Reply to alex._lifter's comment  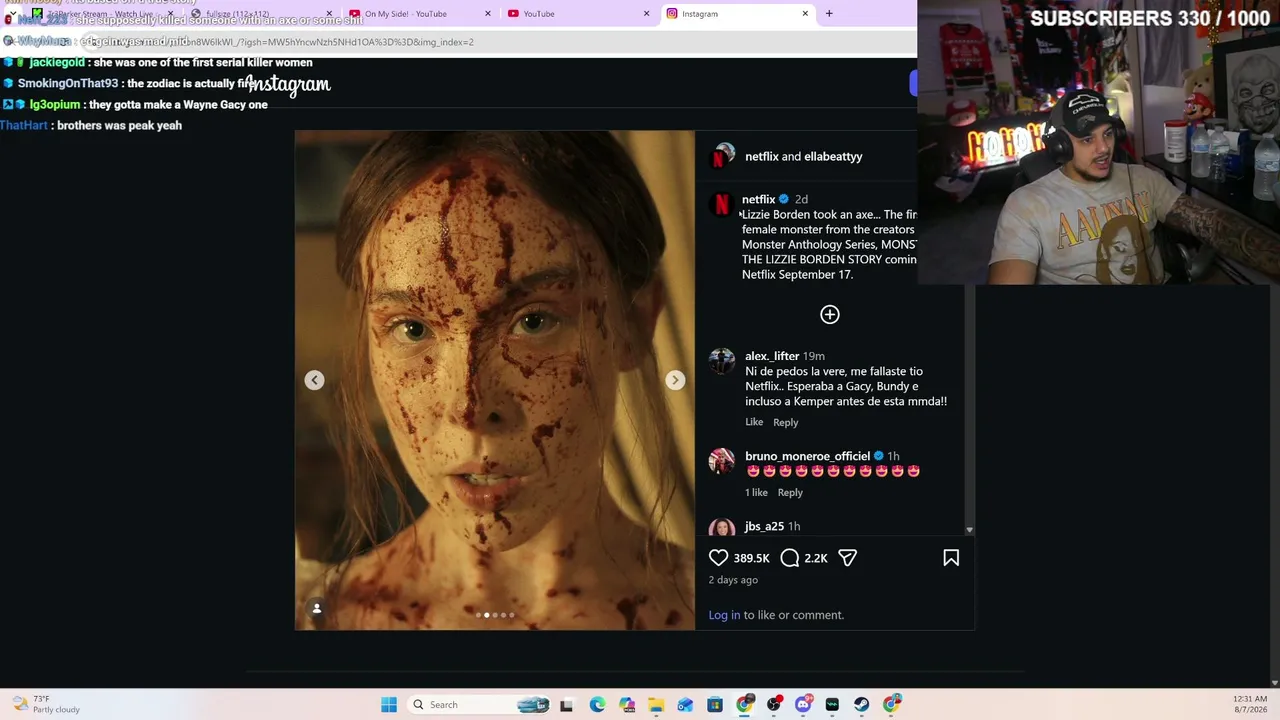pyautogui.click(x=785, y=422)
